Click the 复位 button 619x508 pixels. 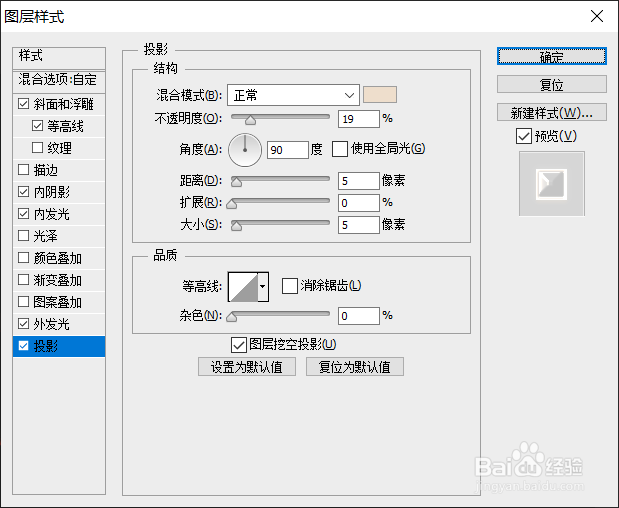[551, 84]
